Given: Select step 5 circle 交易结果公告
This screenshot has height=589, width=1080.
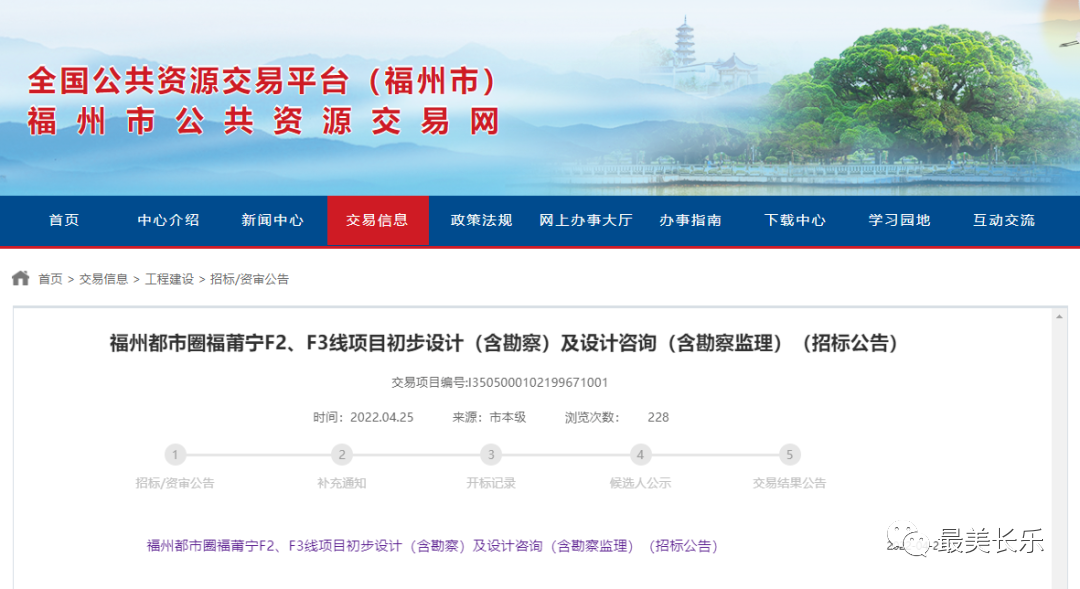Looking at the screenshot, I should tap(789, 455).
